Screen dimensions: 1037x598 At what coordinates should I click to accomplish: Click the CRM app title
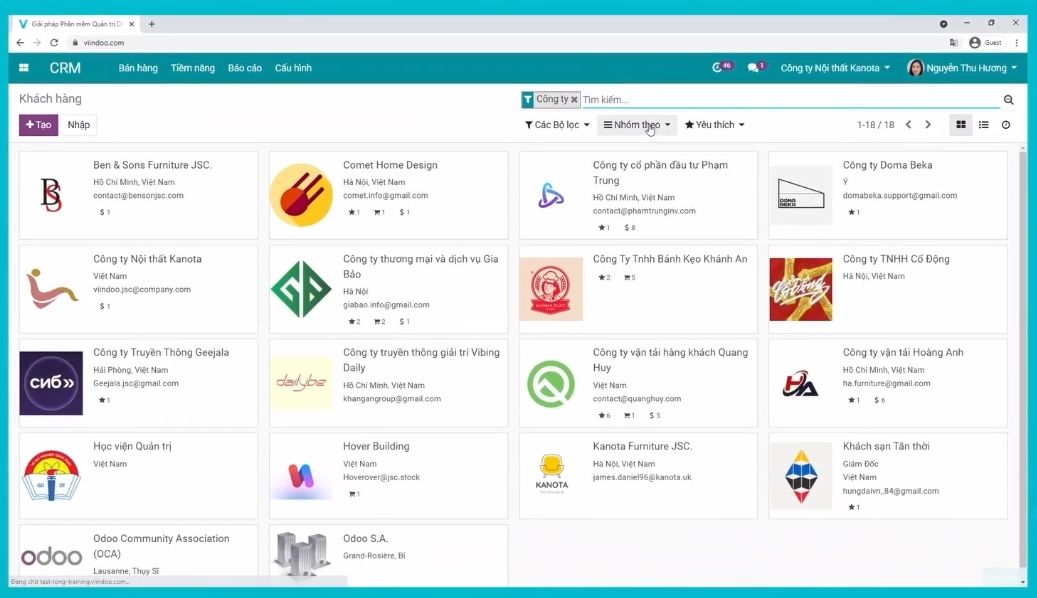(x=65, y=67)
